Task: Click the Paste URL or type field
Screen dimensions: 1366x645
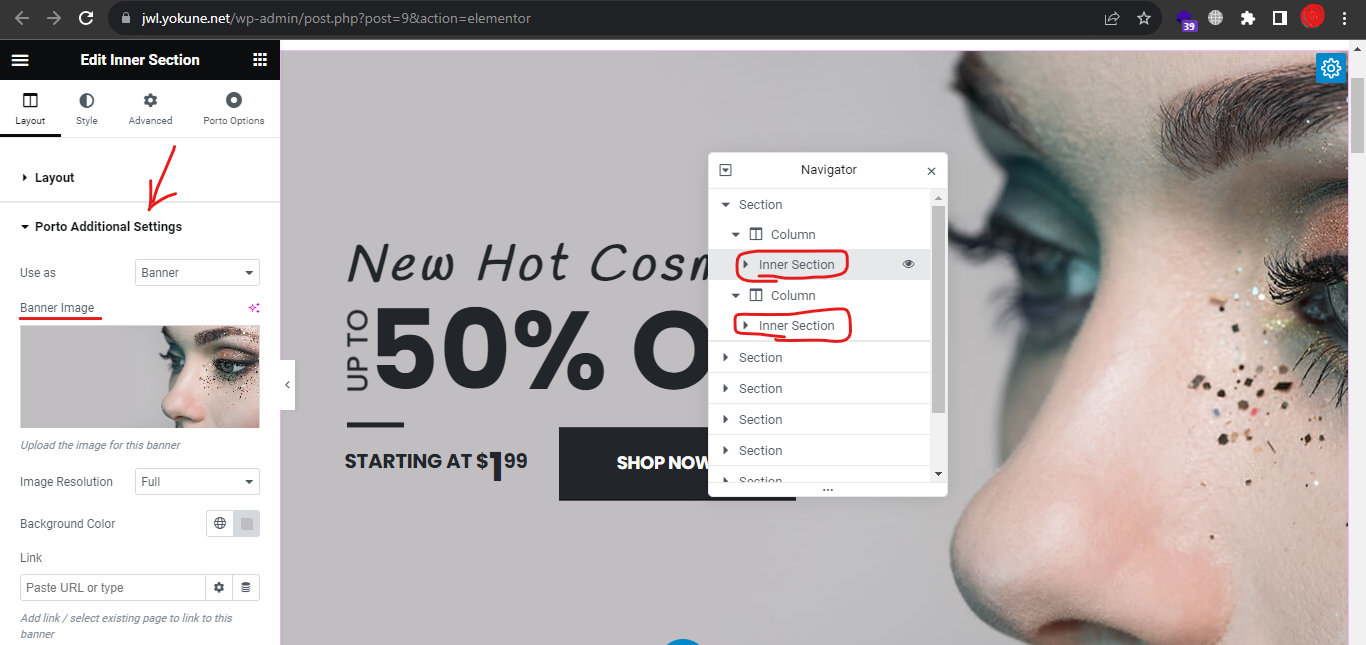Action: (x=113, y=587)
